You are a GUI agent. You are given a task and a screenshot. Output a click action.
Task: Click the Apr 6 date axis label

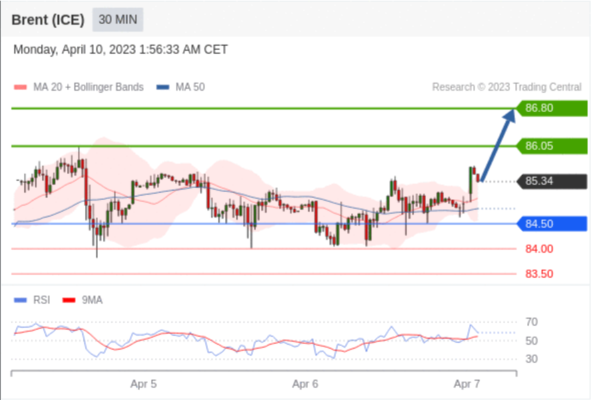[305, 384]
